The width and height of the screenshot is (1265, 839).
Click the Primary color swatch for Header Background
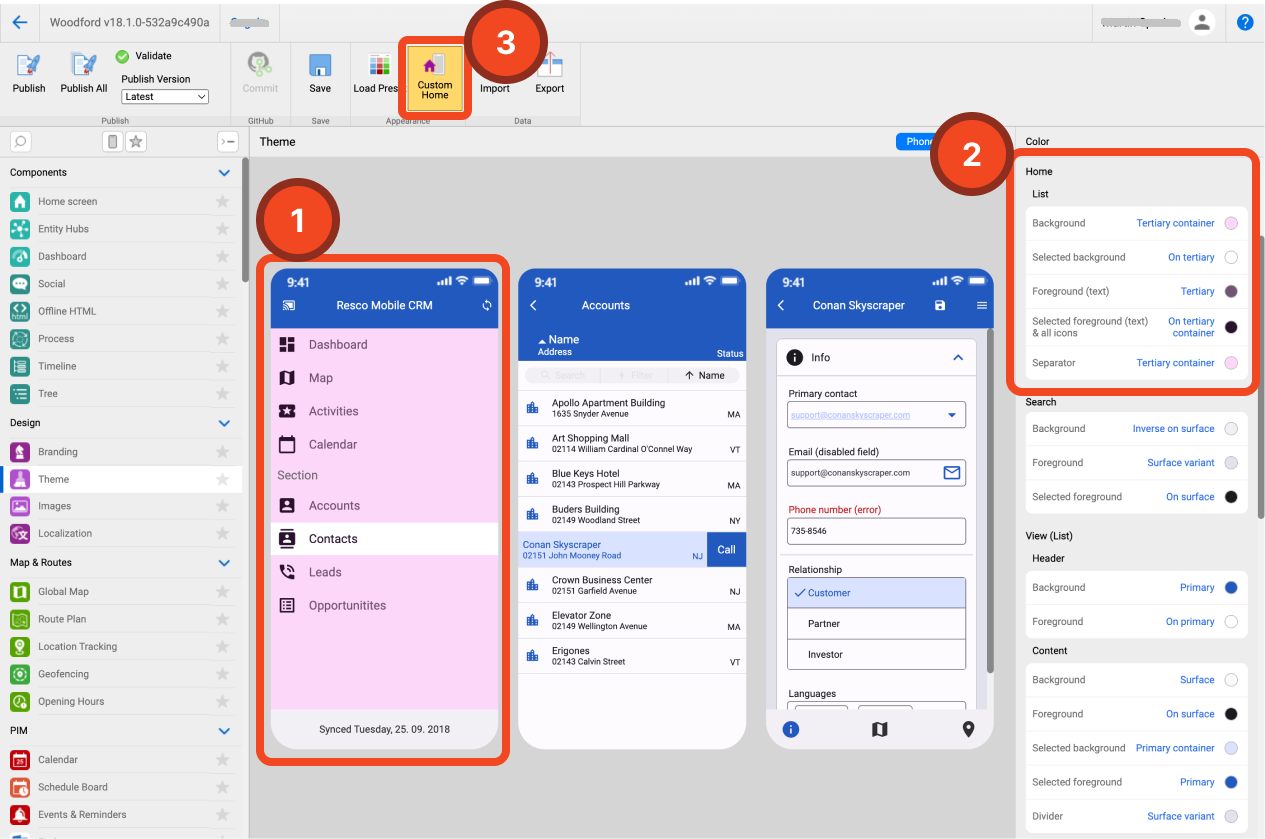(1231, 588)
